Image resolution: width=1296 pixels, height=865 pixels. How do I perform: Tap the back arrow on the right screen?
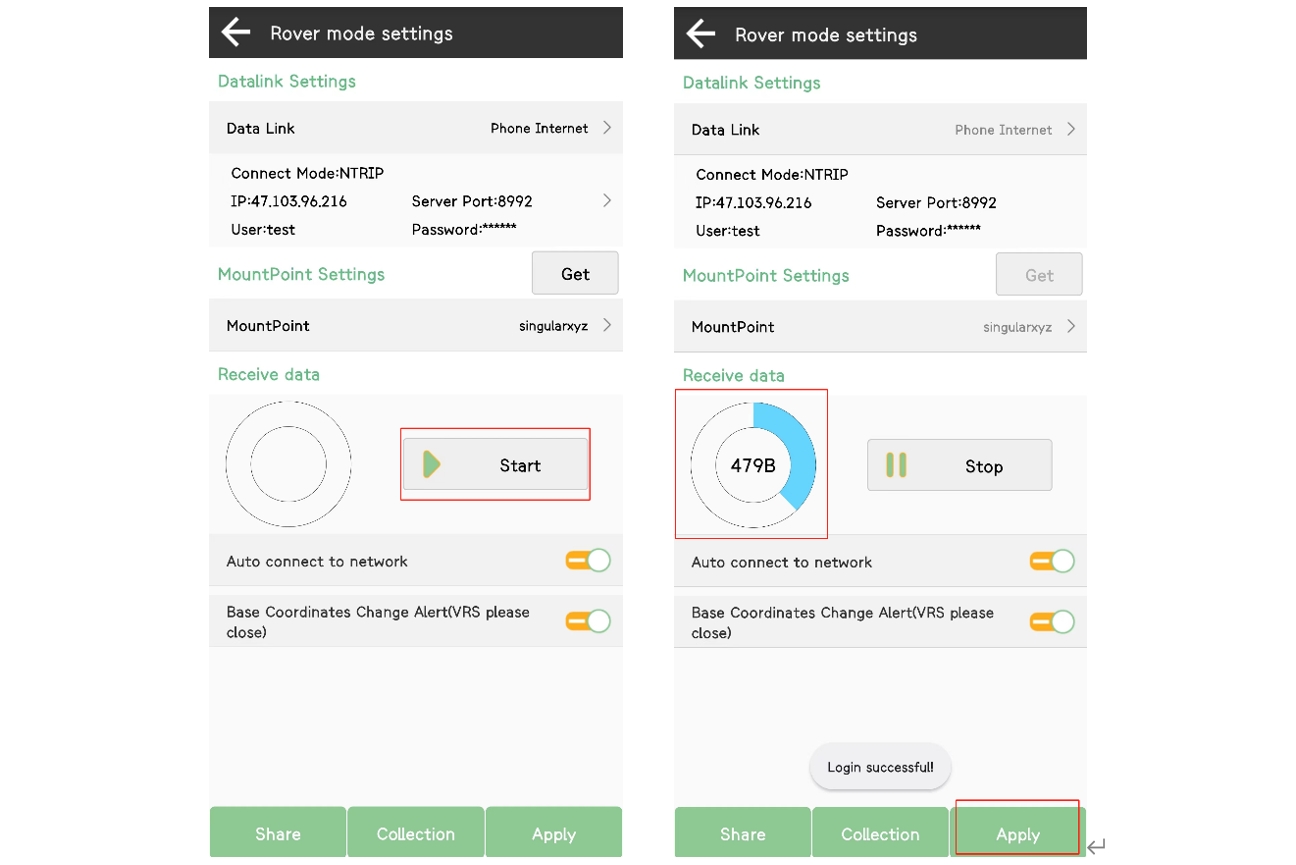[701, 34]
